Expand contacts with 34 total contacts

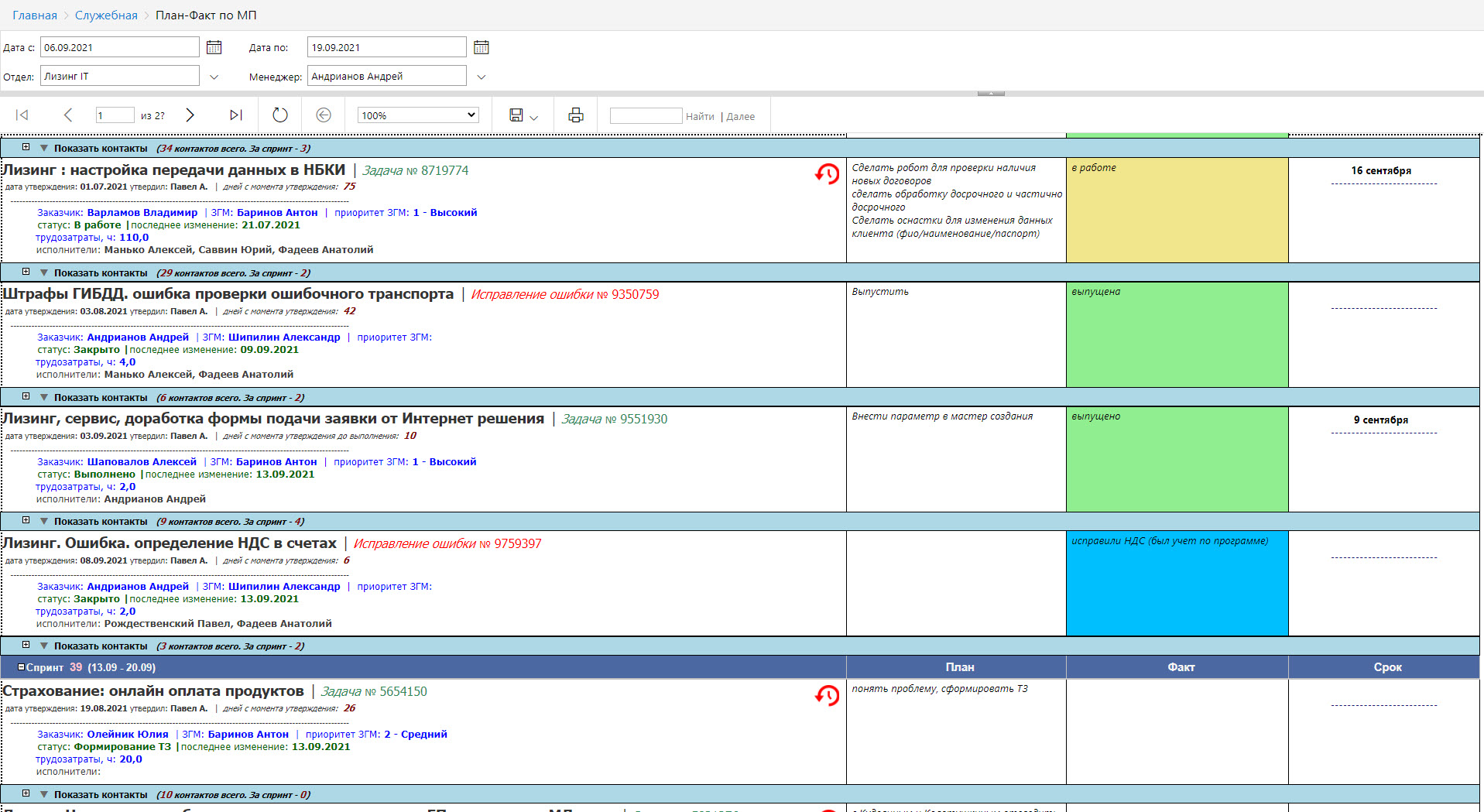click(26, 148)
